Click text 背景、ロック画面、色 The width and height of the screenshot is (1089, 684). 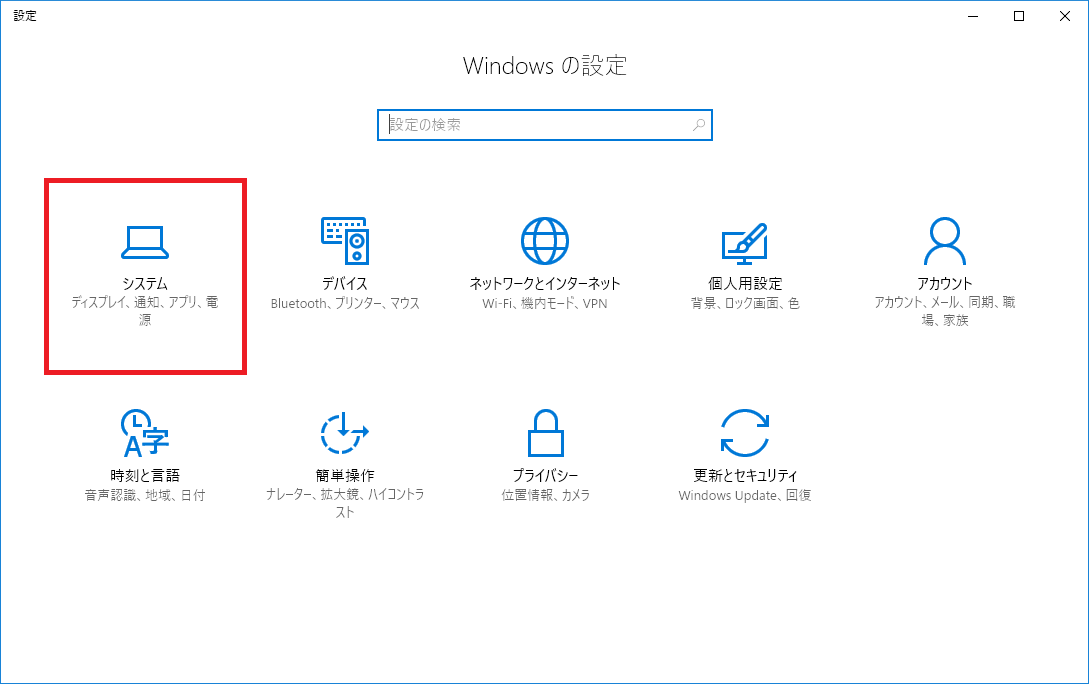(745, 303)
